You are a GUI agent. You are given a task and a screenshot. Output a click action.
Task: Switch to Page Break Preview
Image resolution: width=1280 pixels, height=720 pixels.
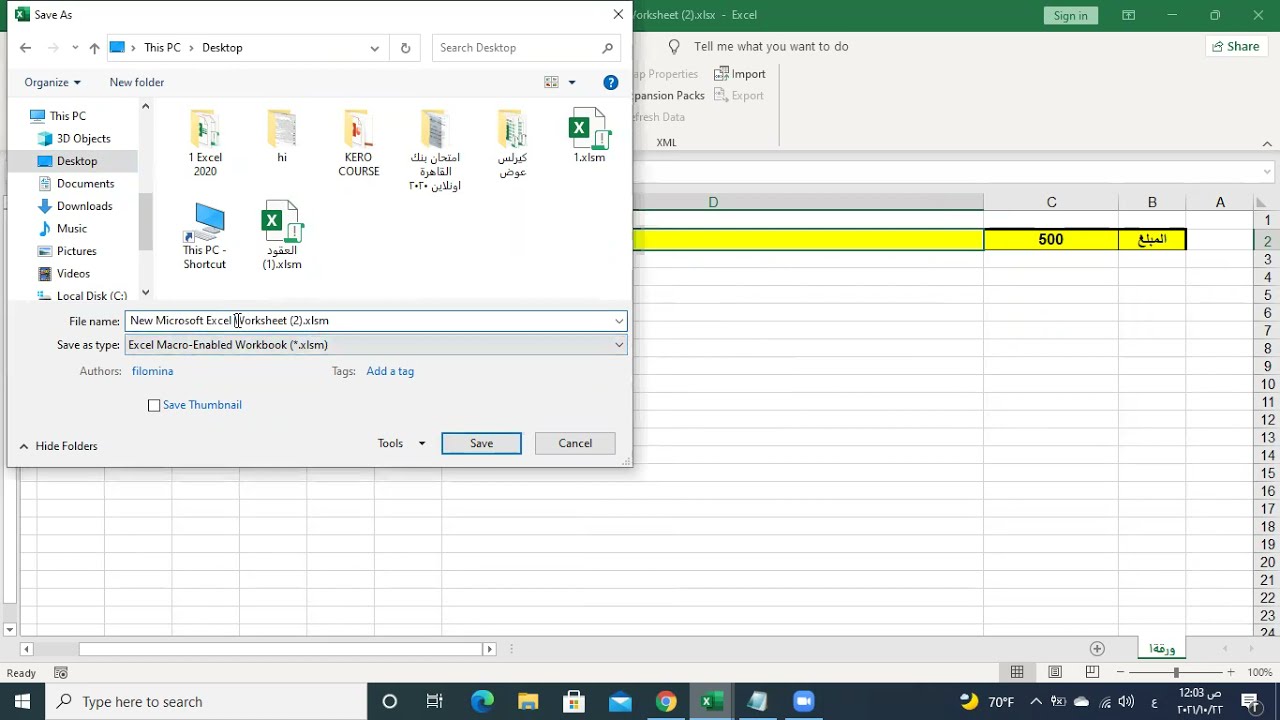(1092, 672)
